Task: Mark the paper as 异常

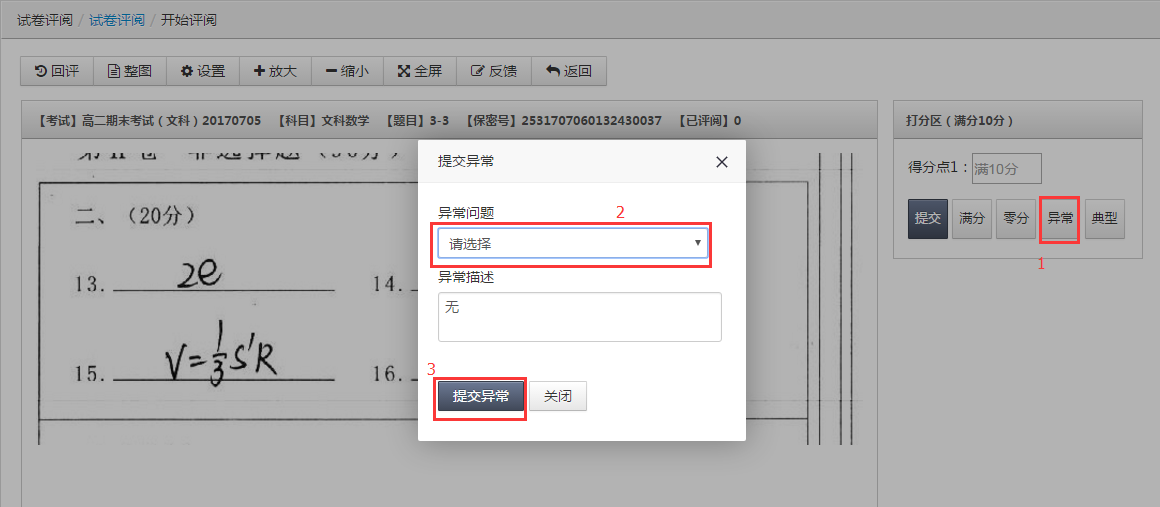Action: click(1060, 218)
